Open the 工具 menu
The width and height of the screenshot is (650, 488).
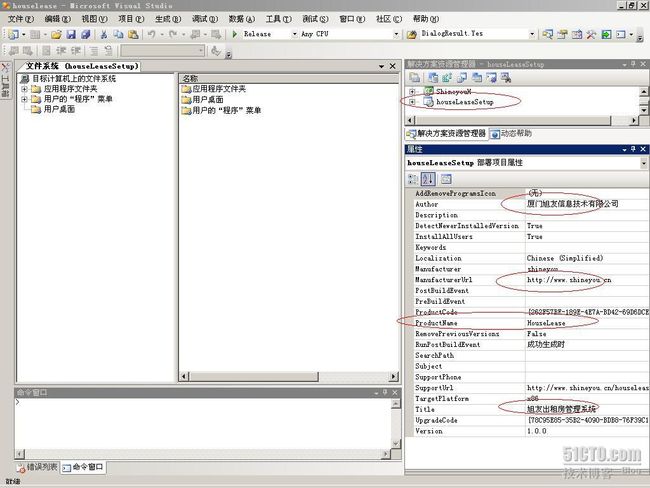pos(279,19)
